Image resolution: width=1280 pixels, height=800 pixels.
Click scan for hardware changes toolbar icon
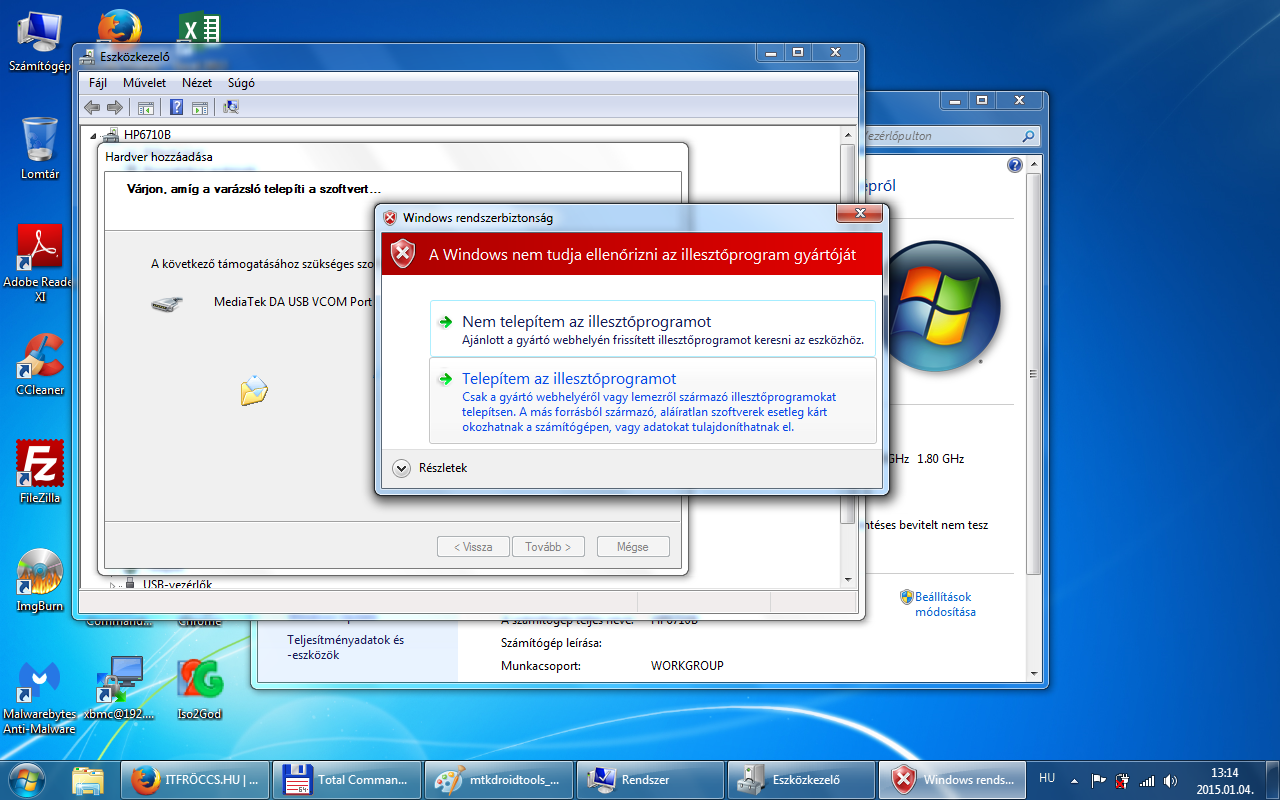[x=231, y=108]
